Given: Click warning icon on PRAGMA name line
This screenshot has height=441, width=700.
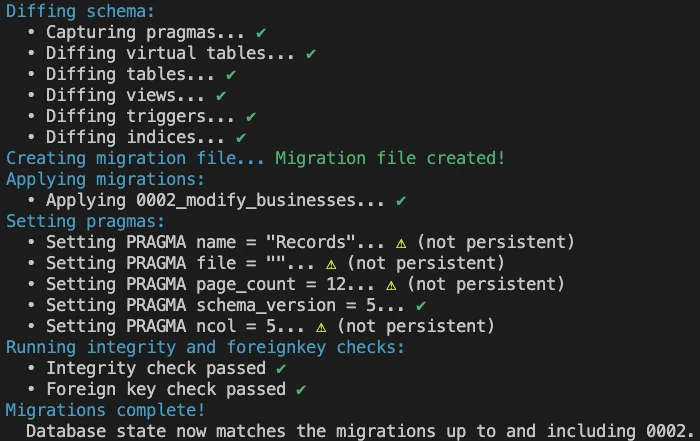Looking at the screenshot, I should tap(401, 243).
